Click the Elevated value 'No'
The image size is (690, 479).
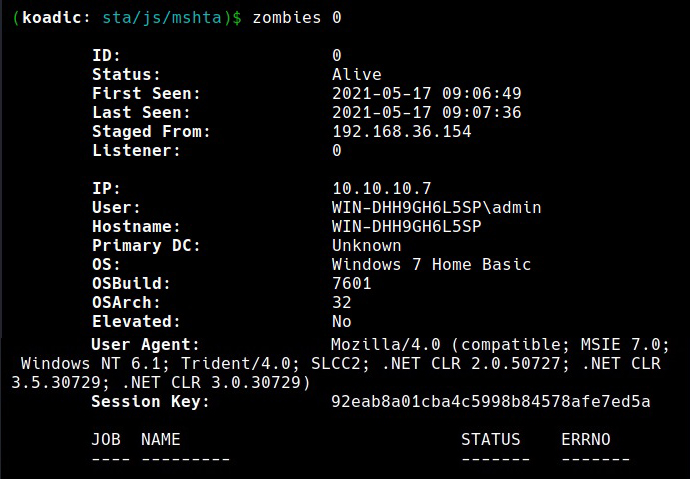pos(341,322)
